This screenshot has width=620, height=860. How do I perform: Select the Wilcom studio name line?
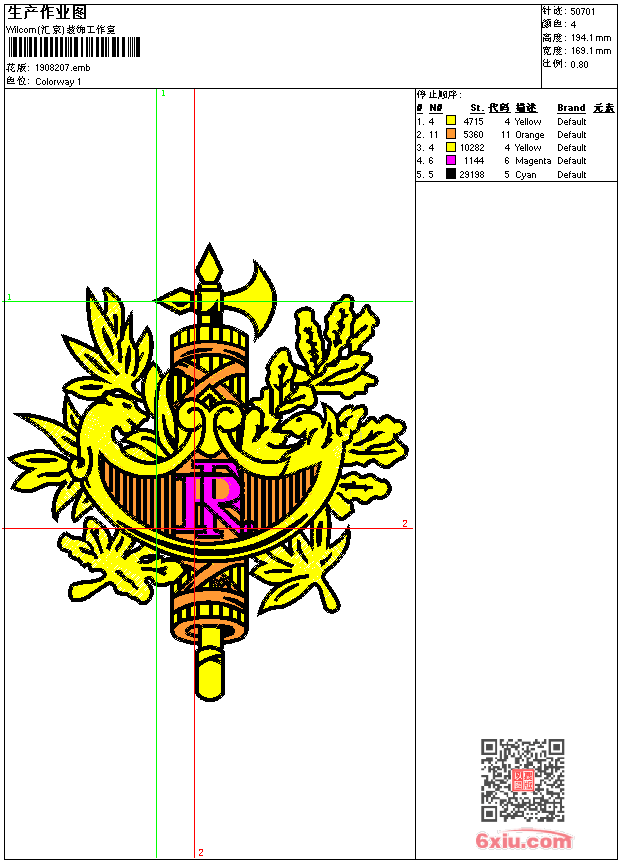(61, 30)
